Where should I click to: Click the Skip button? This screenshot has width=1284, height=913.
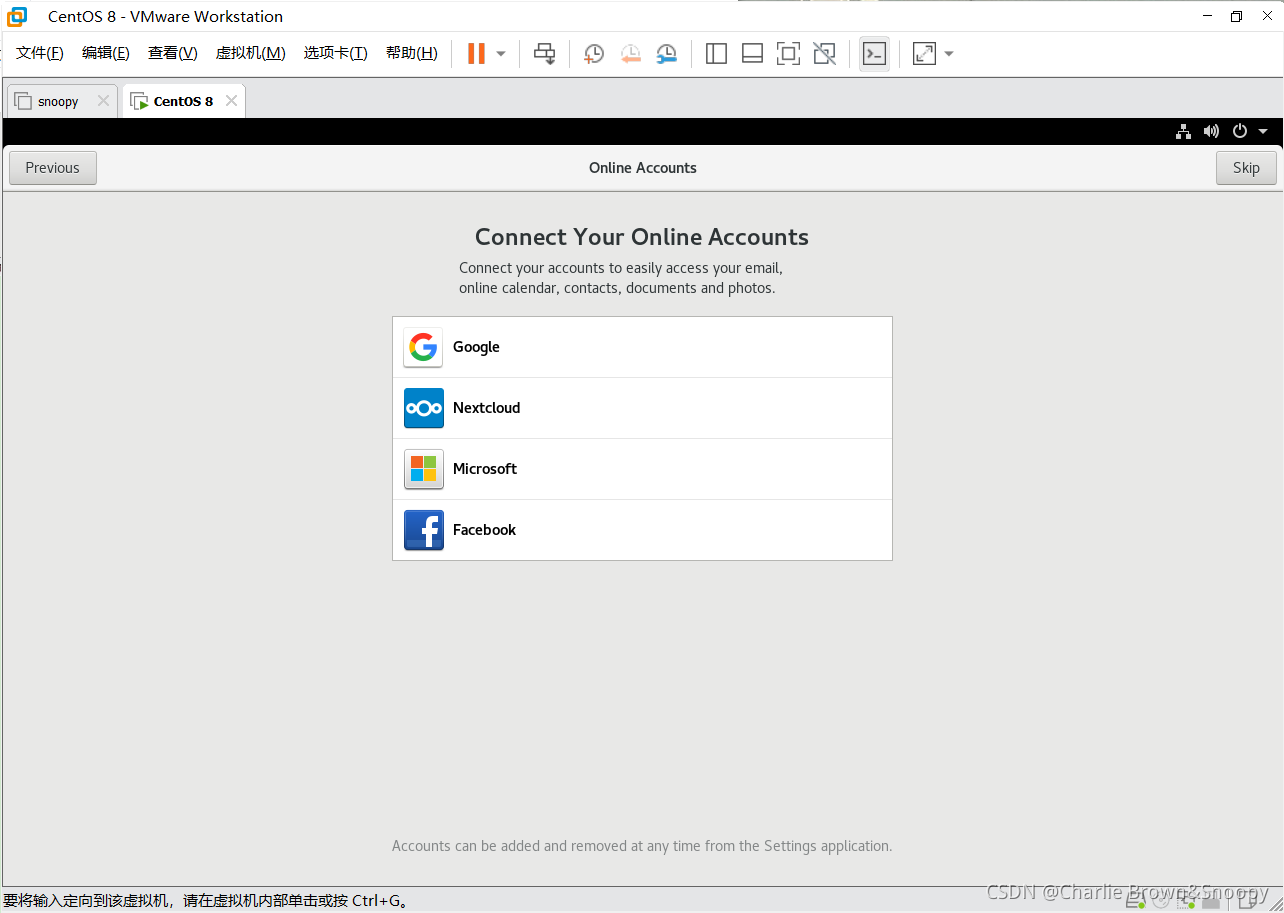(x=1246, y=168)
